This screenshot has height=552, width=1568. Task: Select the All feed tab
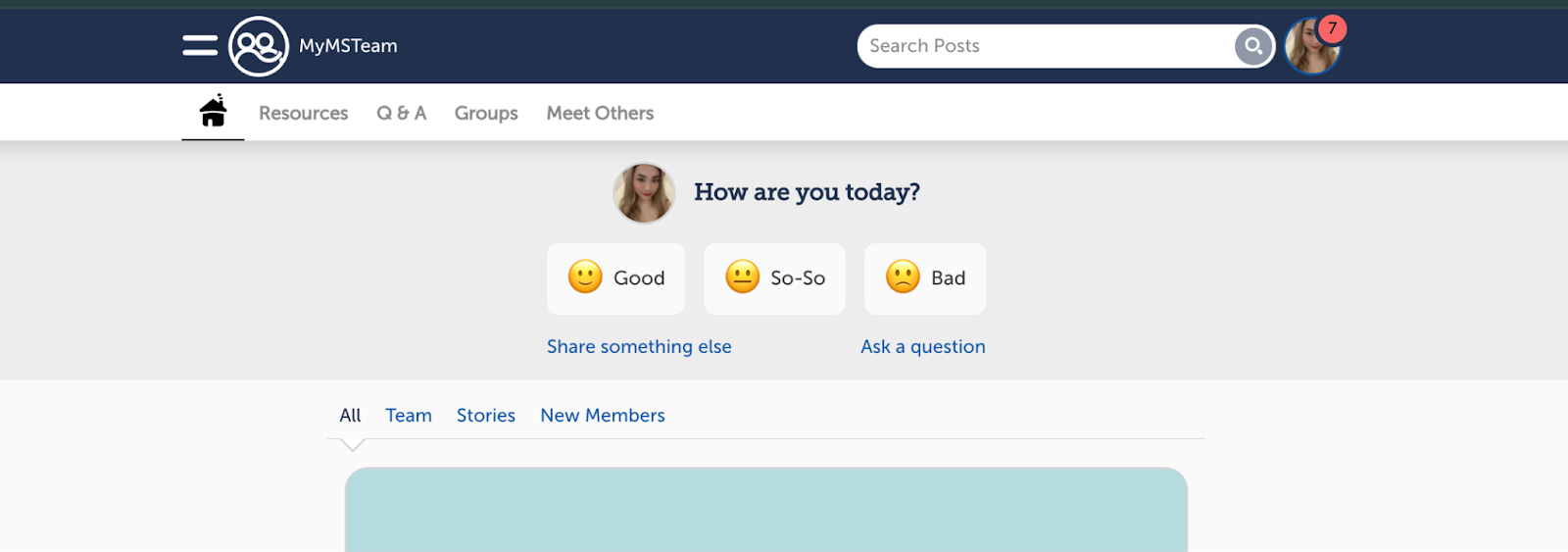350,415
